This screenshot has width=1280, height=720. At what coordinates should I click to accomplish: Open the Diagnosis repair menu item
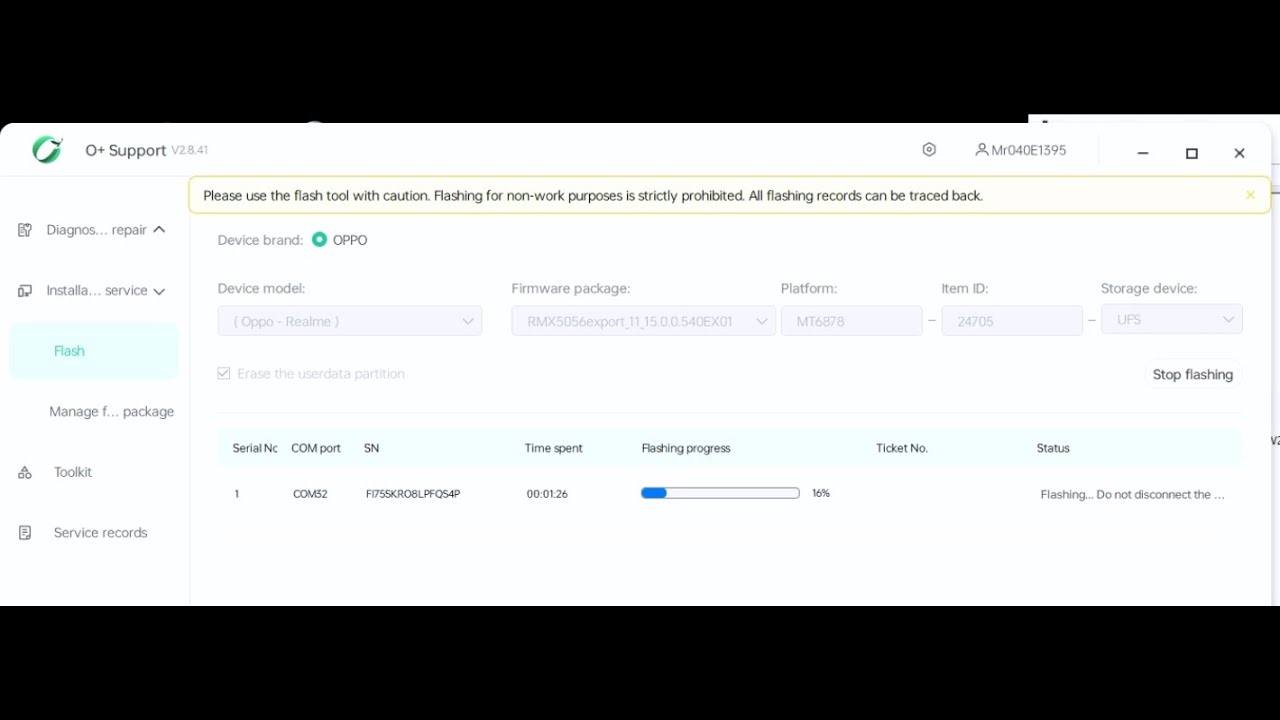96,230
